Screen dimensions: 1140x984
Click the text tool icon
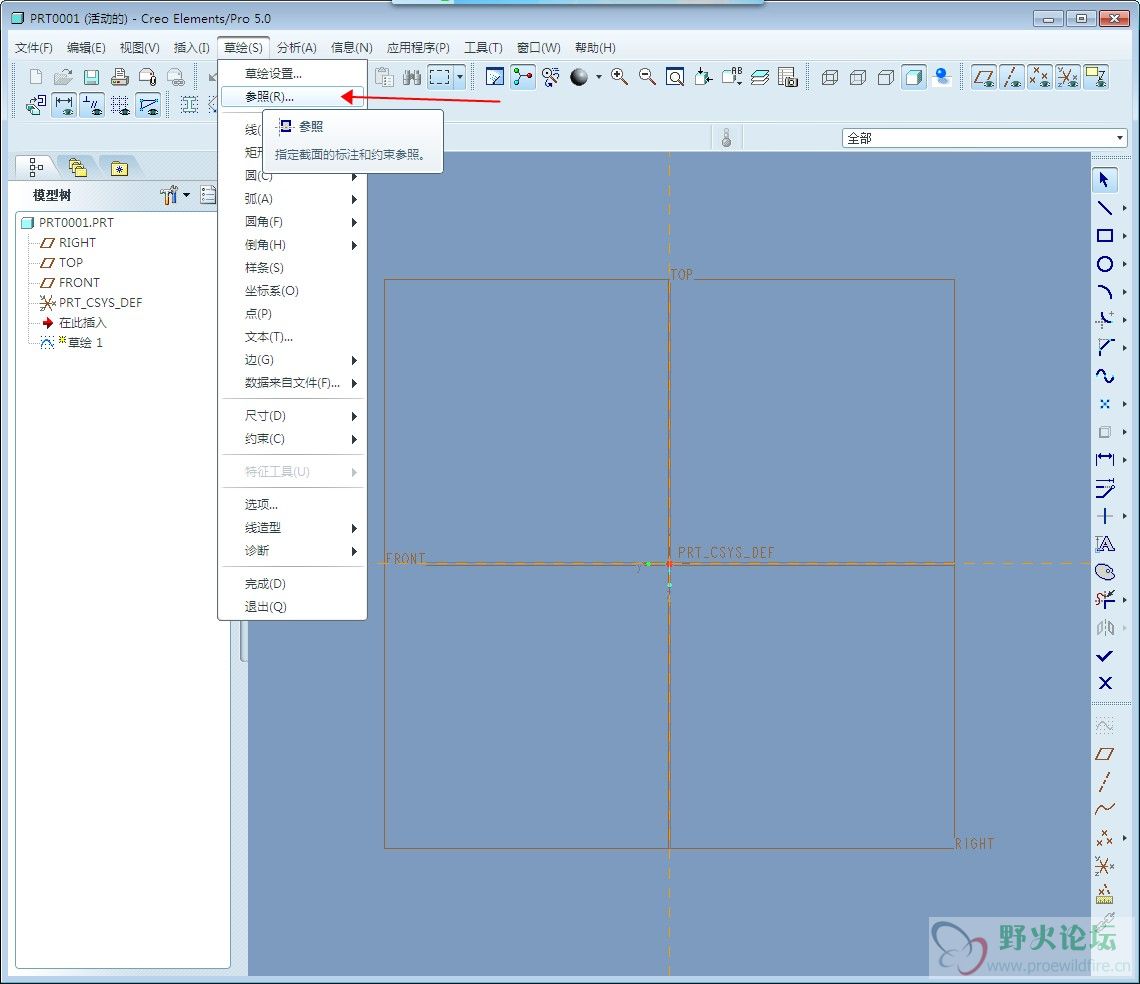tap(1104, 544)
